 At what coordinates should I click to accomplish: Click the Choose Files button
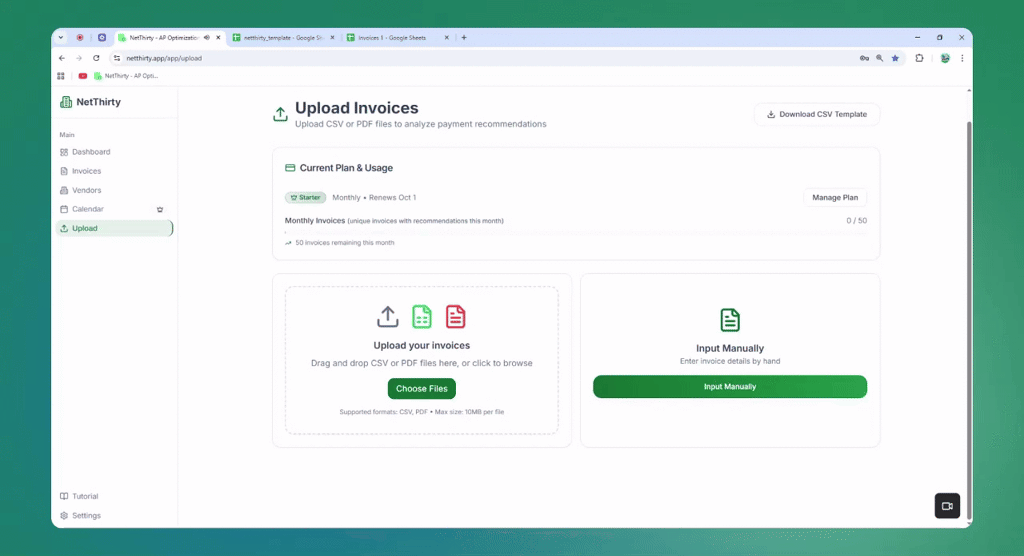[422, 389]
